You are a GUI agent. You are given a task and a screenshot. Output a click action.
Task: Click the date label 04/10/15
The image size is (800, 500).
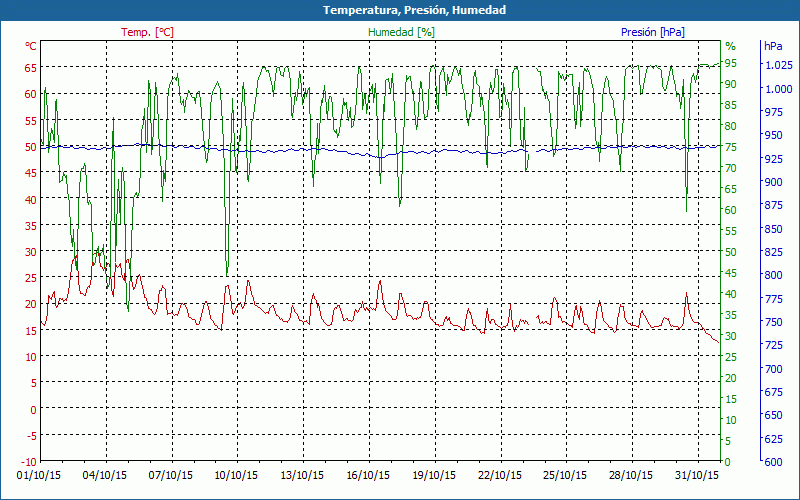coord(105,475)
